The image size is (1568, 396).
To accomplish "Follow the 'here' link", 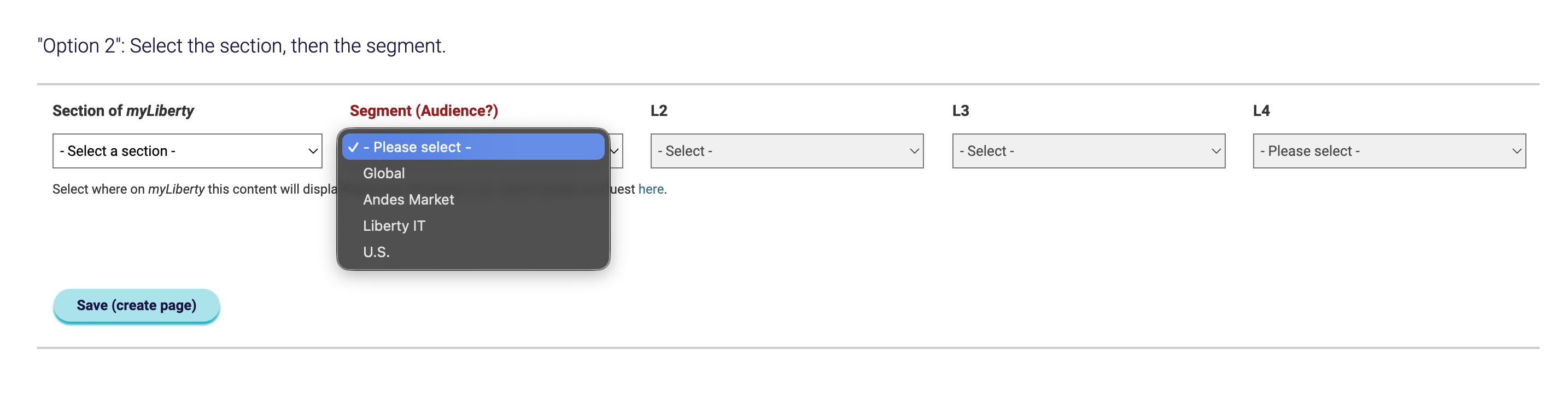I will coord(651,189).
